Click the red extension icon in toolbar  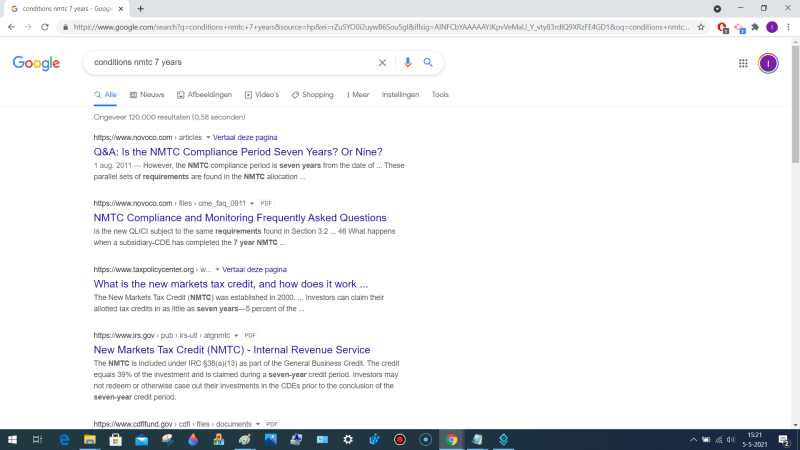(722, 28)
